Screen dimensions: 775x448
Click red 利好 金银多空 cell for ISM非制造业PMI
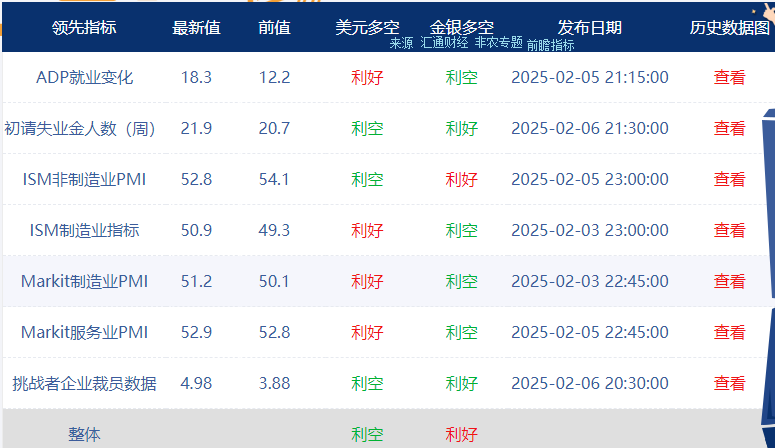[x=462, y=179]
